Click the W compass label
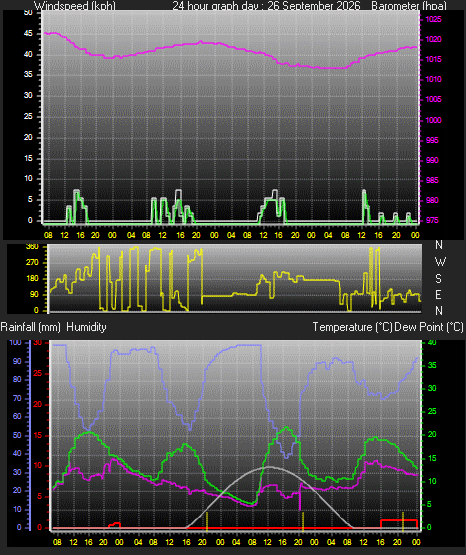Screen dimensions: 466x555 click(x=440, y=262)
